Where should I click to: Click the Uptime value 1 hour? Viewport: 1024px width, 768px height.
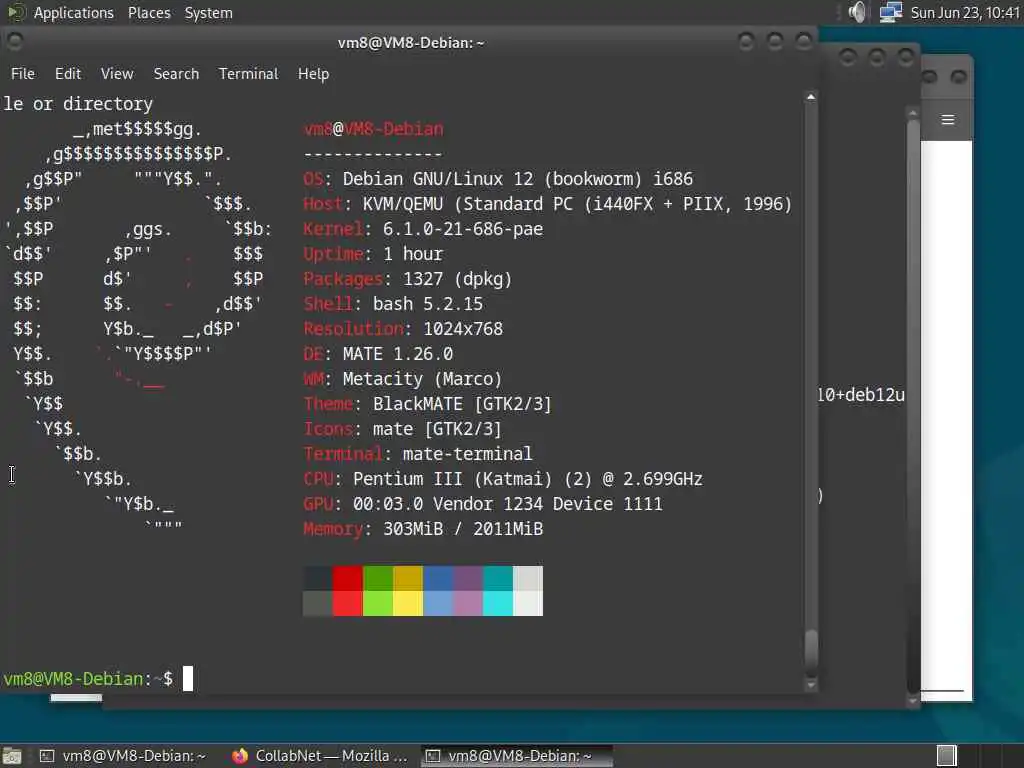click(413, 254)
